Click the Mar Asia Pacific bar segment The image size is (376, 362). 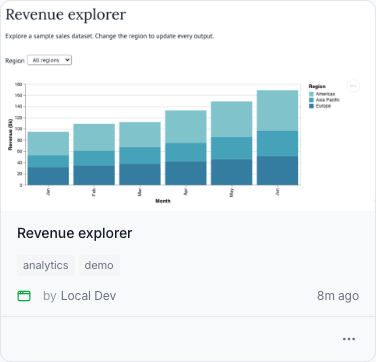click(140, 156)
